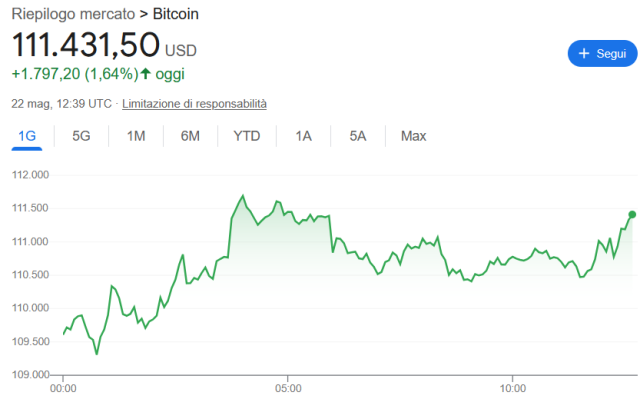Click the Bitcoin breadcrumb title
640x399 pixels.
click(x=176, y=14)
